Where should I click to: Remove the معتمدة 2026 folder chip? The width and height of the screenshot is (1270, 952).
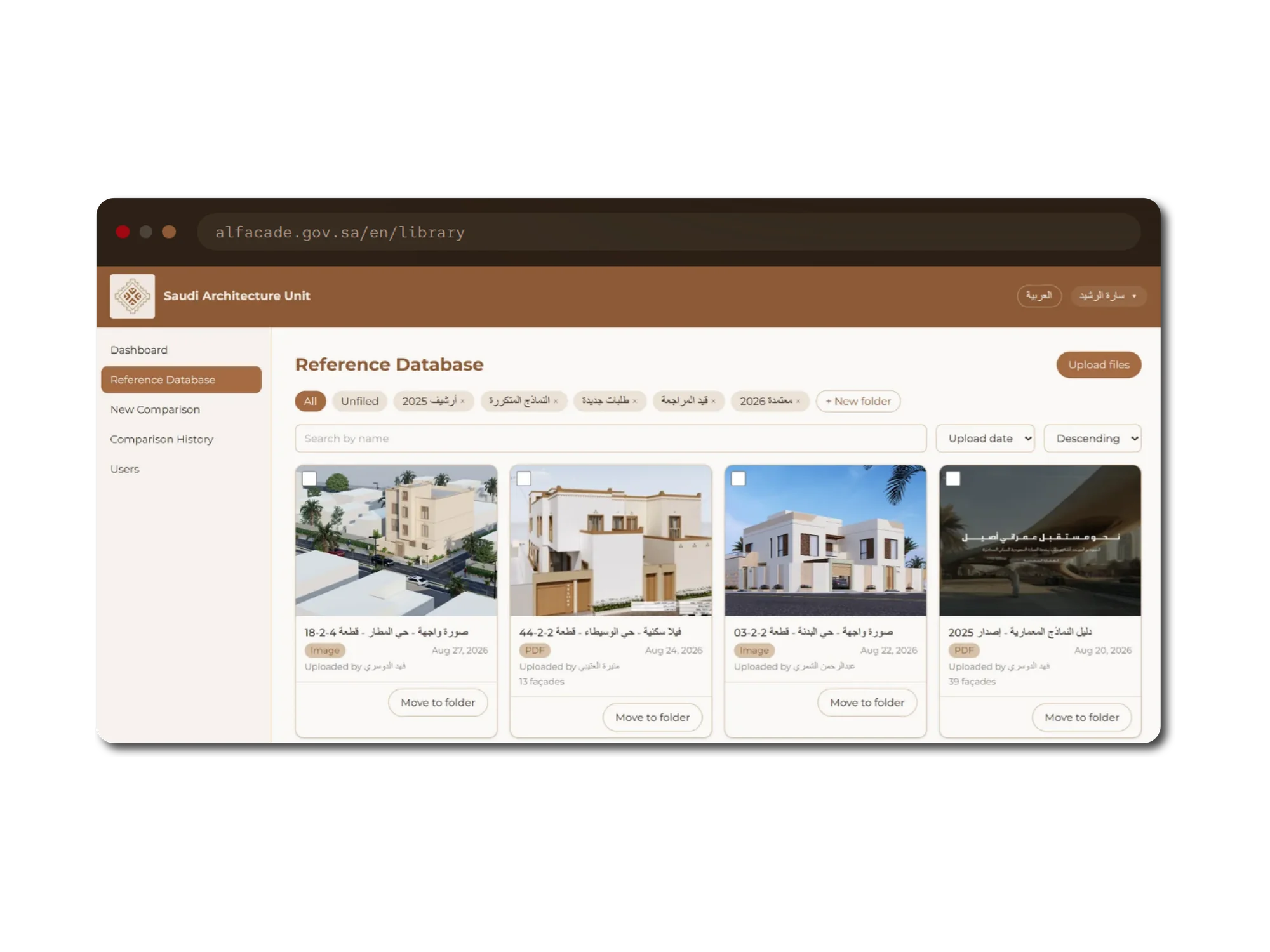(798, 401)
